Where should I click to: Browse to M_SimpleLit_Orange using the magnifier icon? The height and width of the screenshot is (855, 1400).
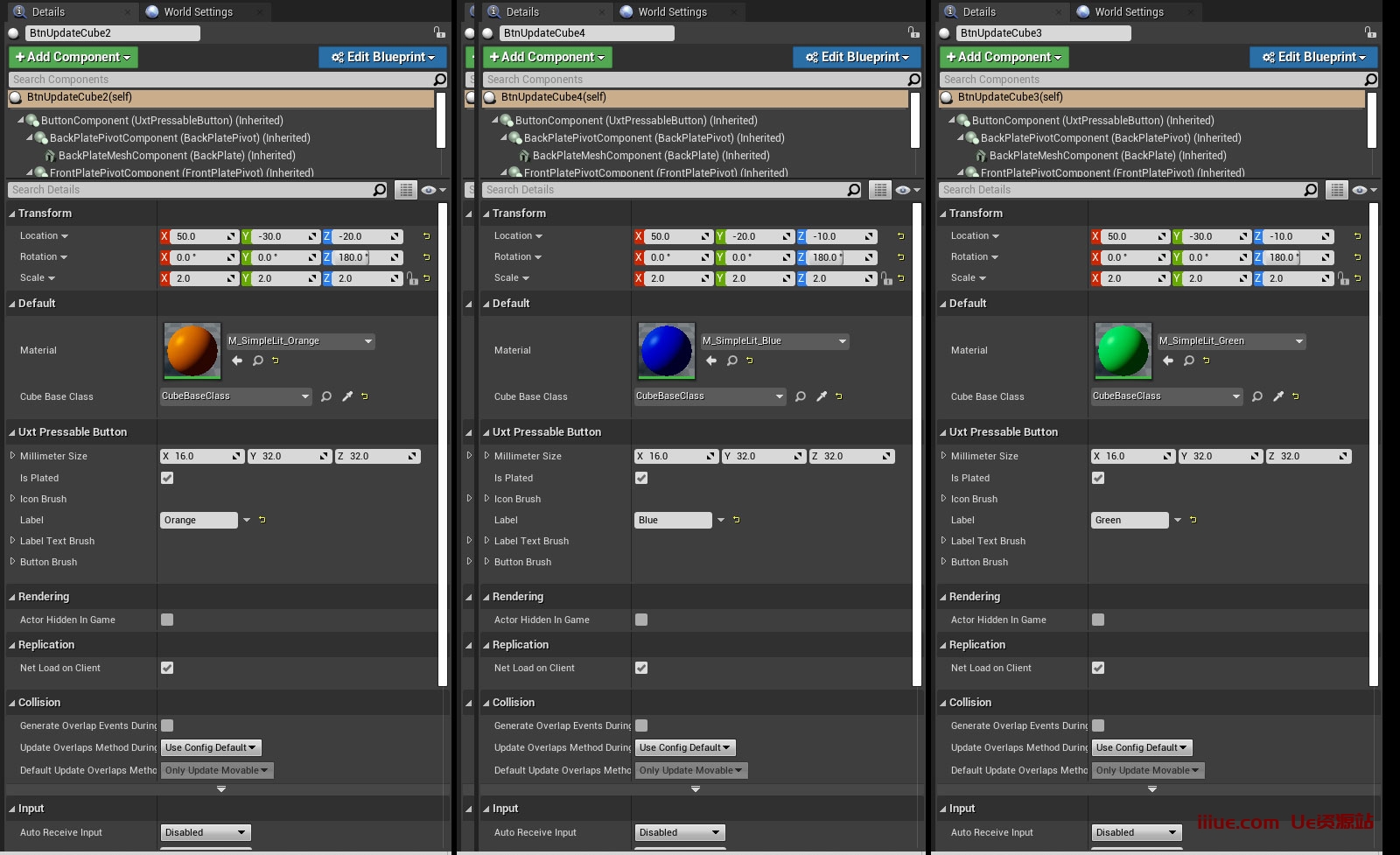(x=258, y=361)
